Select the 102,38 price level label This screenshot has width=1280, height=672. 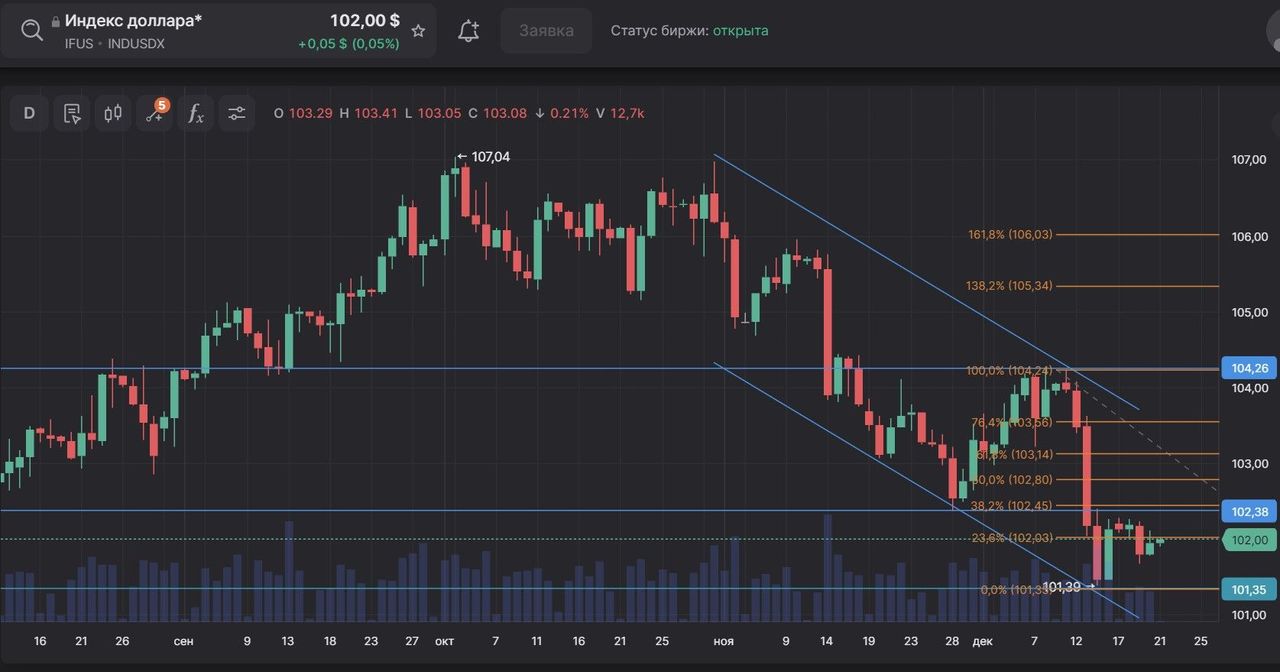coord(1249,512)
